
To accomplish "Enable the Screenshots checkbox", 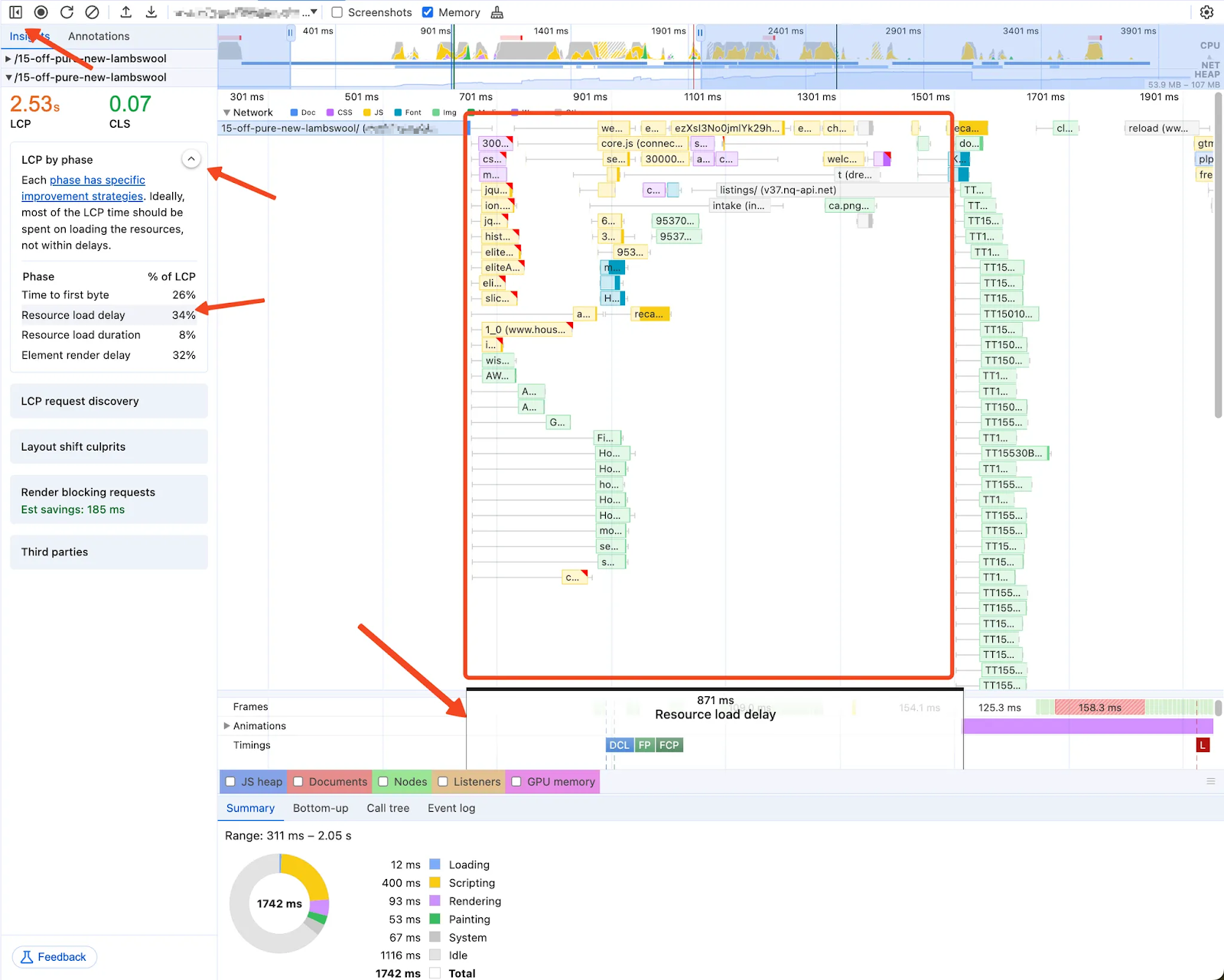I will (337, 12).
